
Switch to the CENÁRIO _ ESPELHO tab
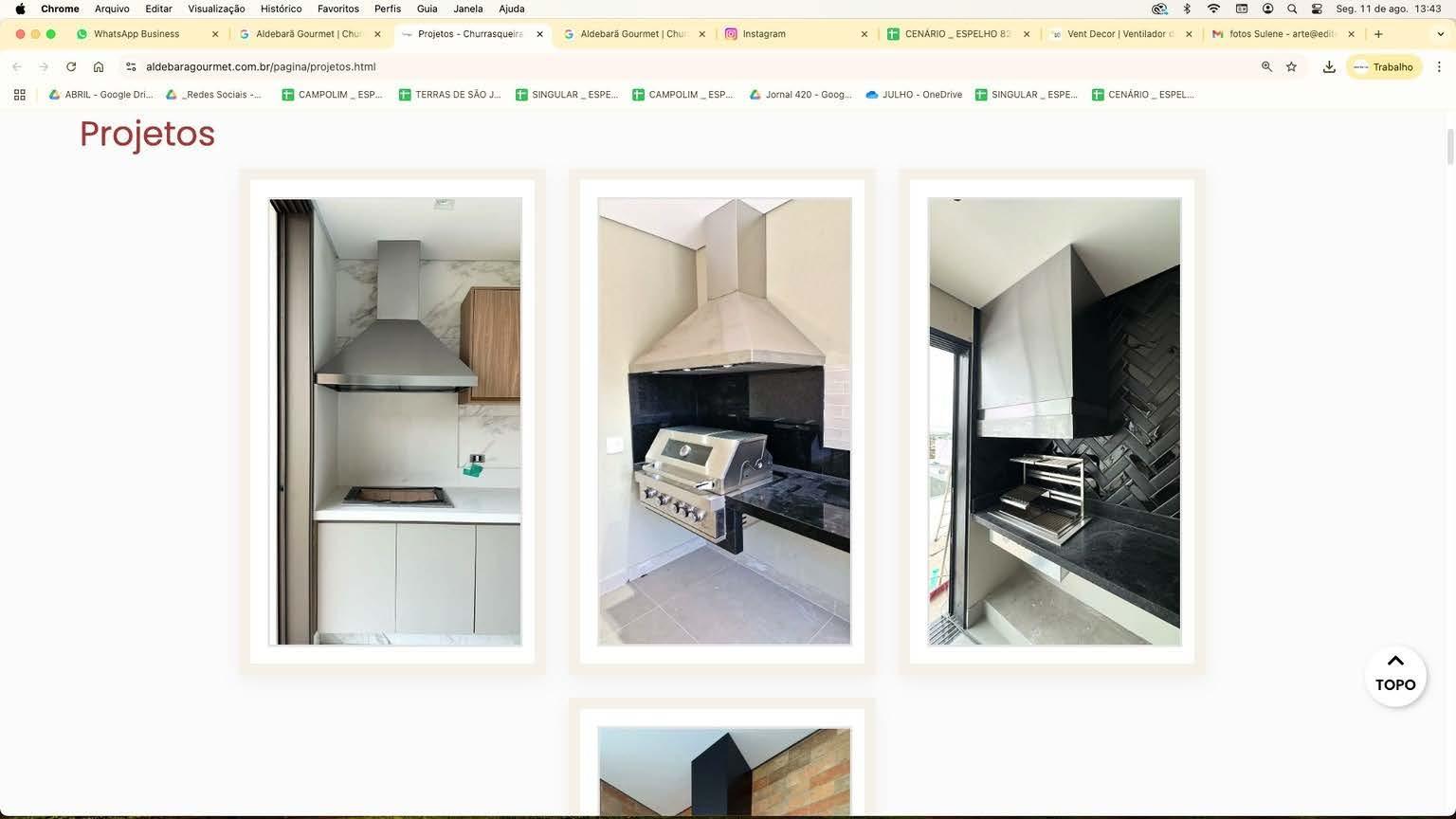pos(959,34)
